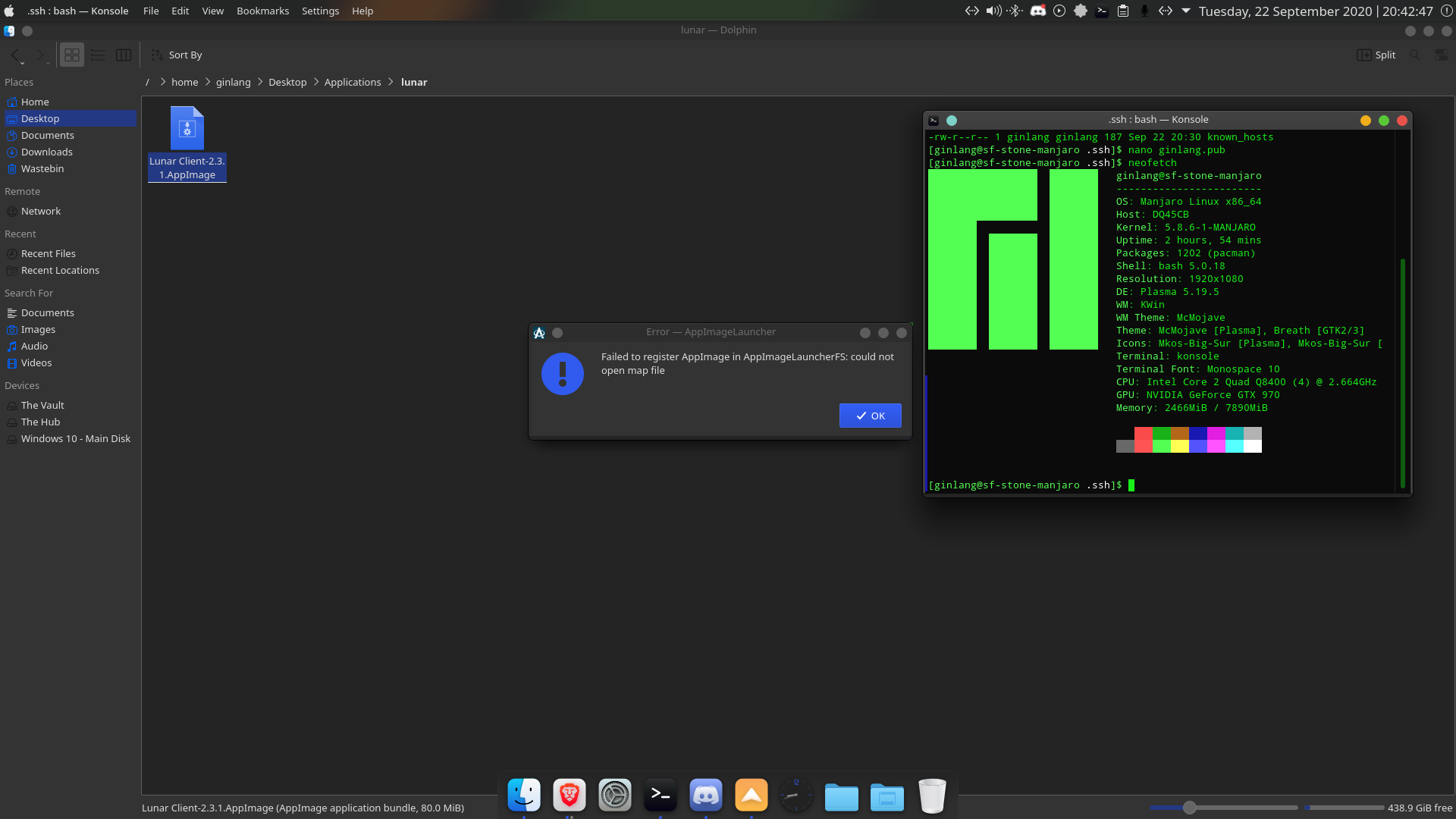The image size is (1456, 819).
Task: Select the columns view mode in Dolphin
Action: coord(123,55)
